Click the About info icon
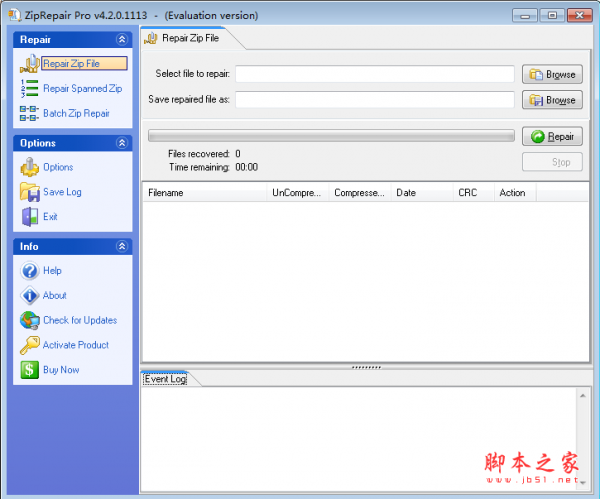 [x=29, y=295]
